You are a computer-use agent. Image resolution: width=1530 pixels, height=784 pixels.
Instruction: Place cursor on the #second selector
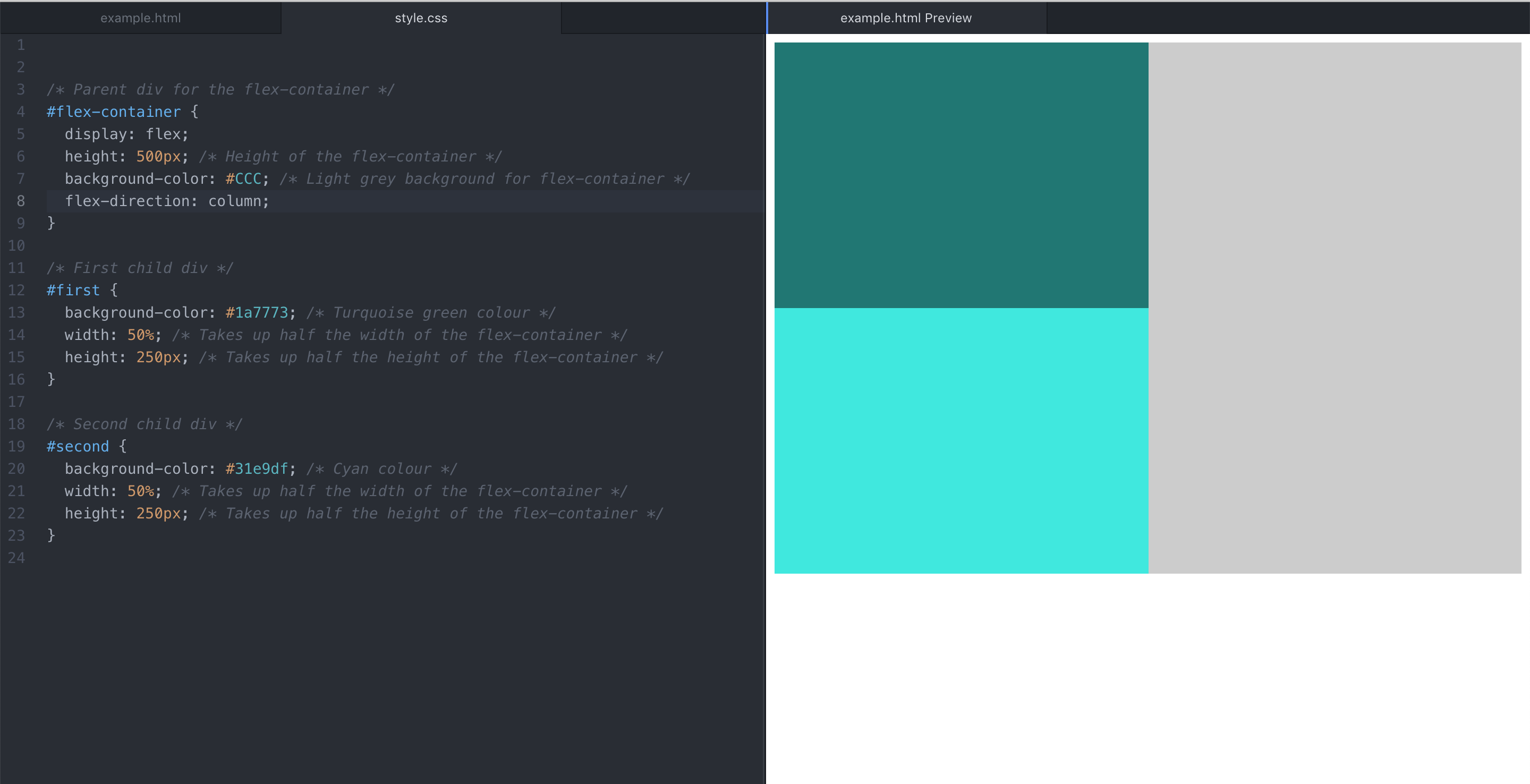pos(78,446)
